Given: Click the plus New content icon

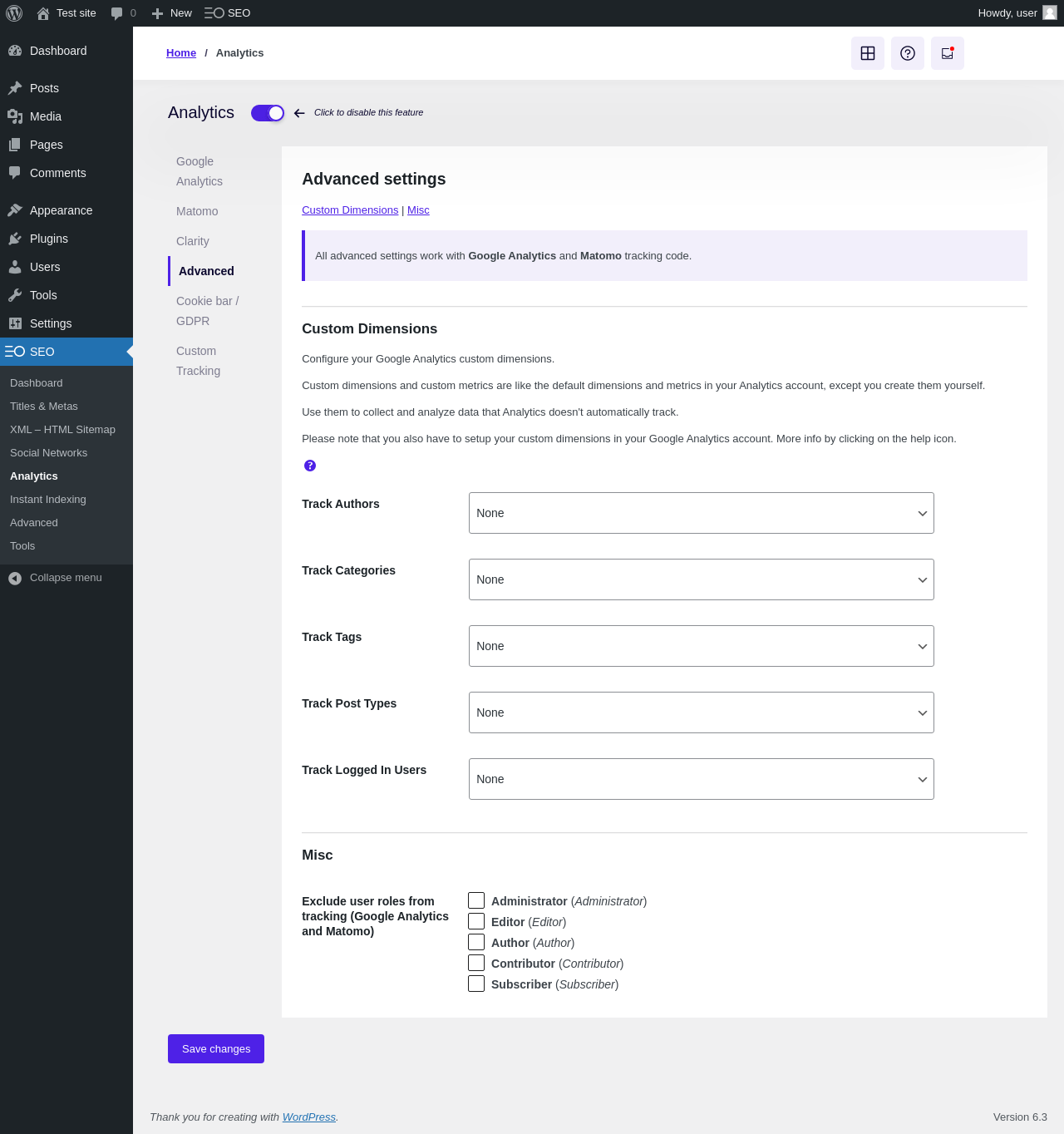Looking at the screenshot, I should (x=157, y=13).
